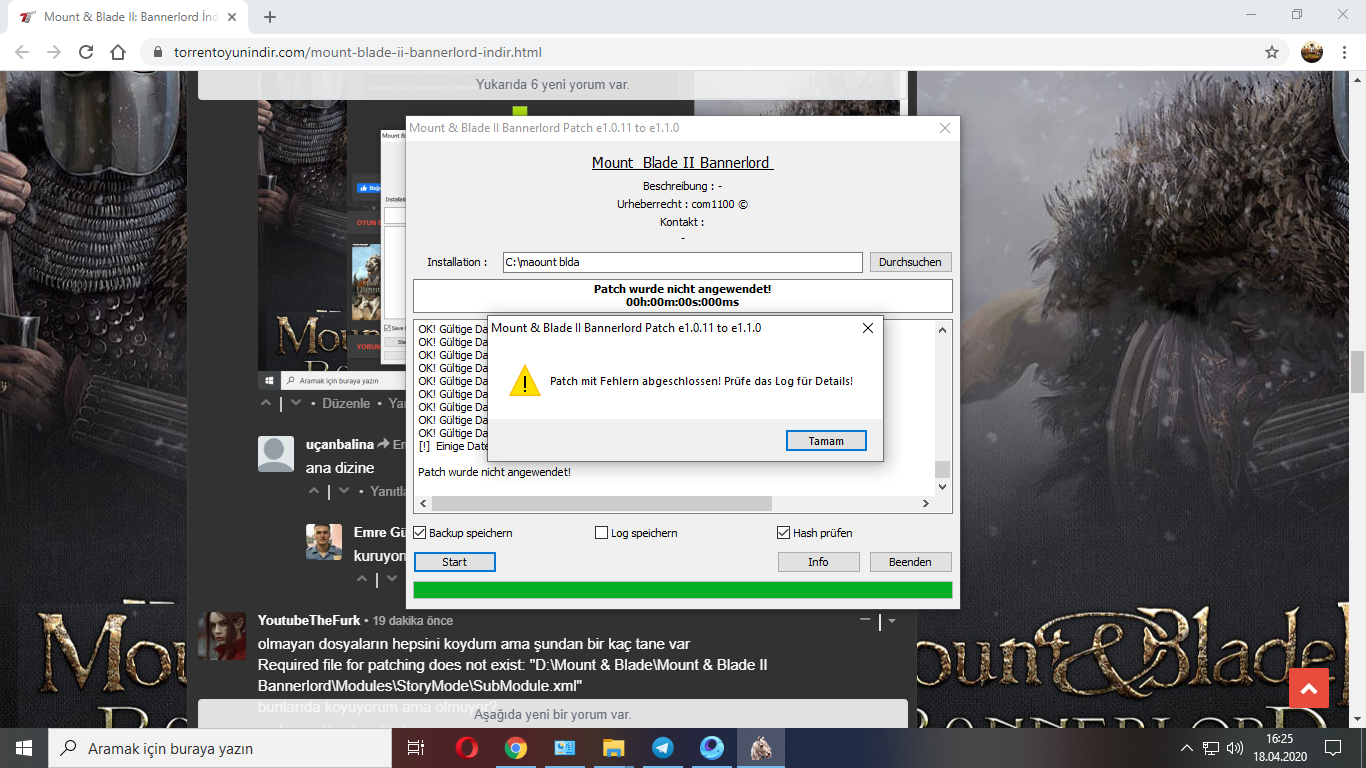Viewport: 1366px width, 768px height.
Task: Show hidden system tray icons
Action: pos(1187,748)
